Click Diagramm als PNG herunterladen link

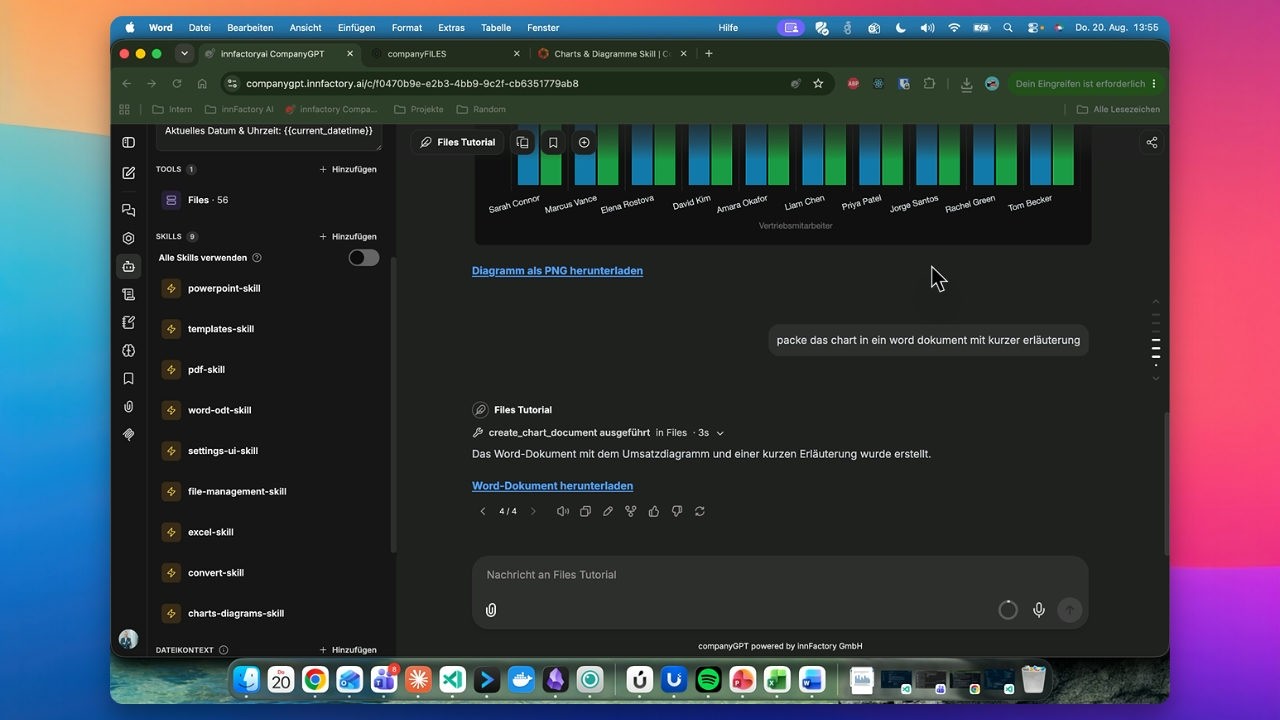click(x=557, y=271)
